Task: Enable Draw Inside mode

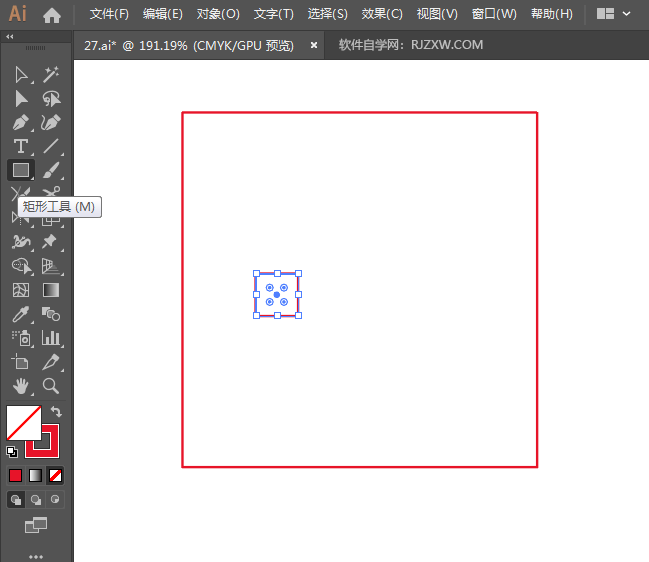Action: 55,500
